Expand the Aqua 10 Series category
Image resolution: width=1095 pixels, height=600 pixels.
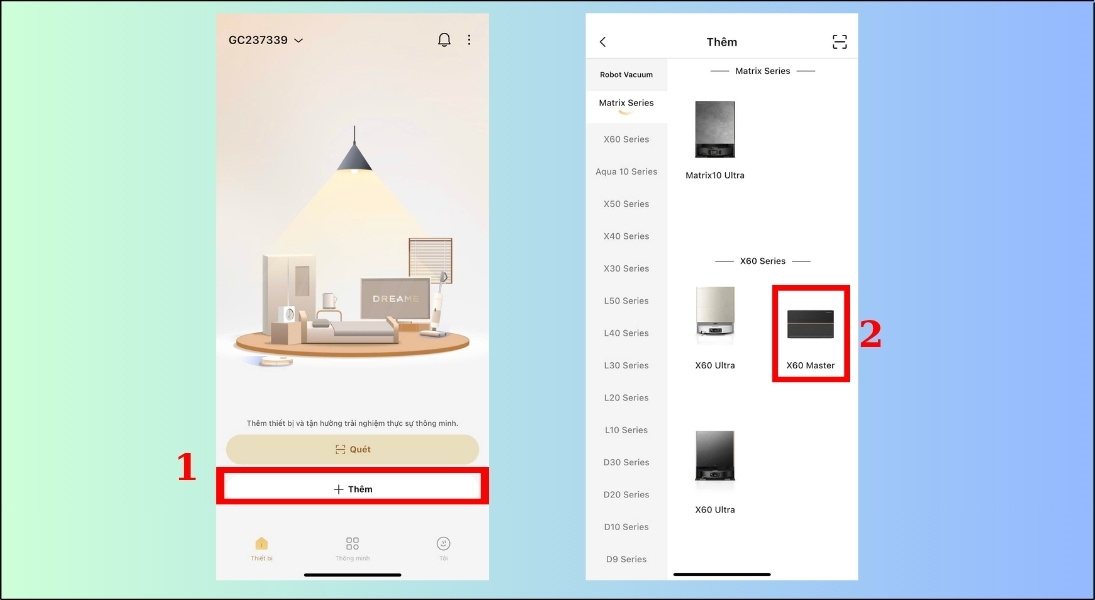(628, 171)
